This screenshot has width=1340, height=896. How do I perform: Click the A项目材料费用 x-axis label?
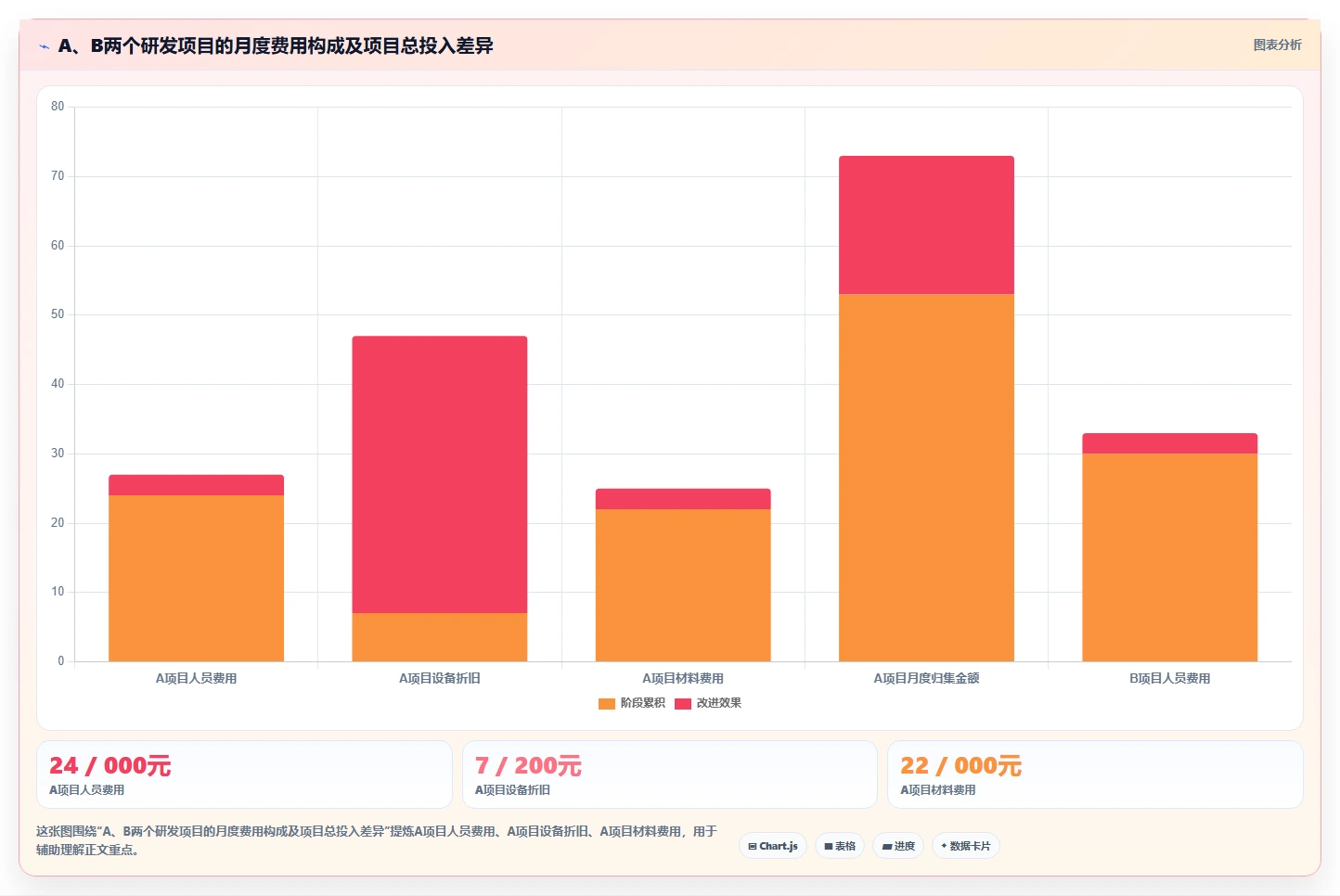pos(683,678)
